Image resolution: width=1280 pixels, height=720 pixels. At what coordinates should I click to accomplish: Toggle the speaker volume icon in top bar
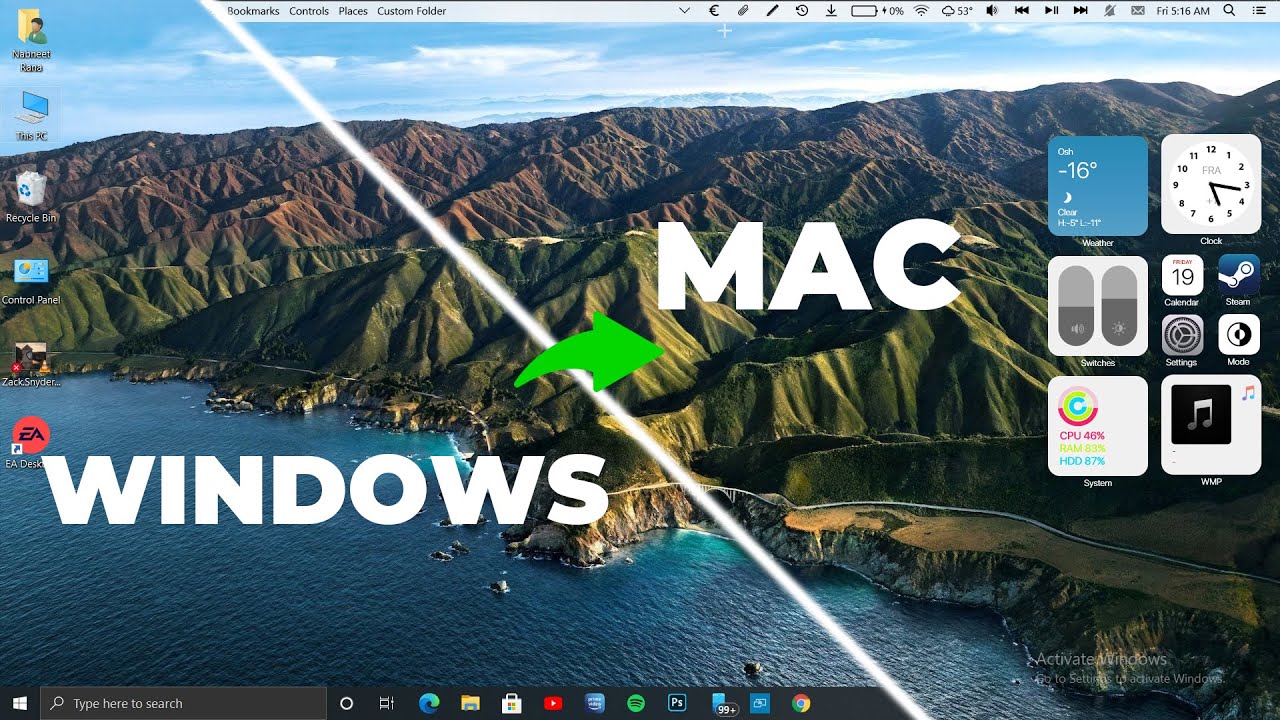tap(992, 11)
